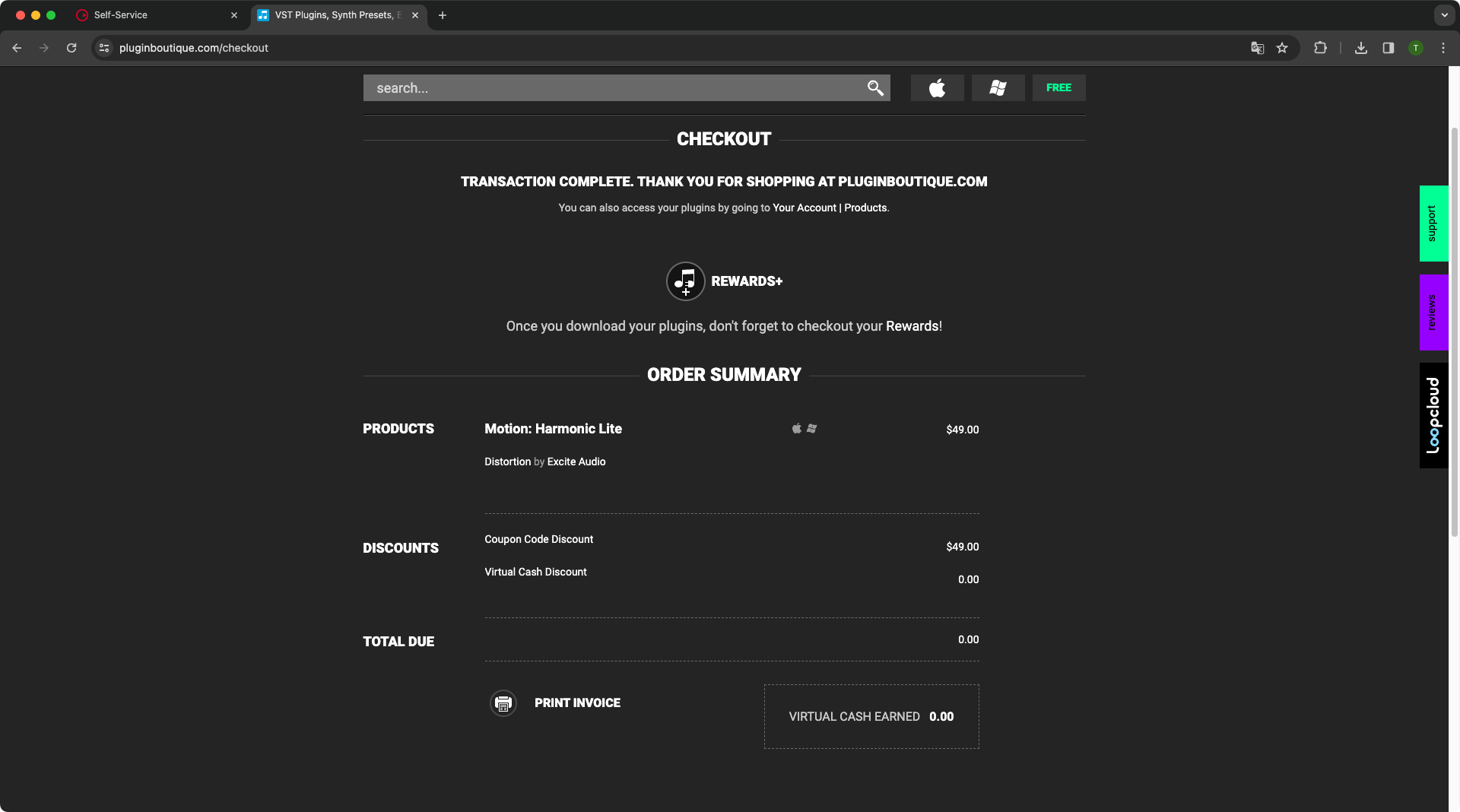Viewport: 1460px width, 812px height.
Task: Expand the tab search dropdown arrow
Action: click(x=1444, y=15)
